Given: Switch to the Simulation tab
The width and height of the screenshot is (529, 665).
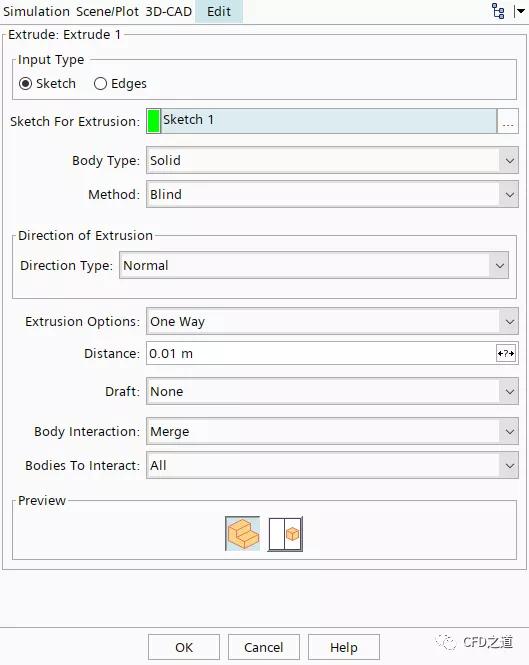Looking at the screenshot, I should click(x=36, y=11).
